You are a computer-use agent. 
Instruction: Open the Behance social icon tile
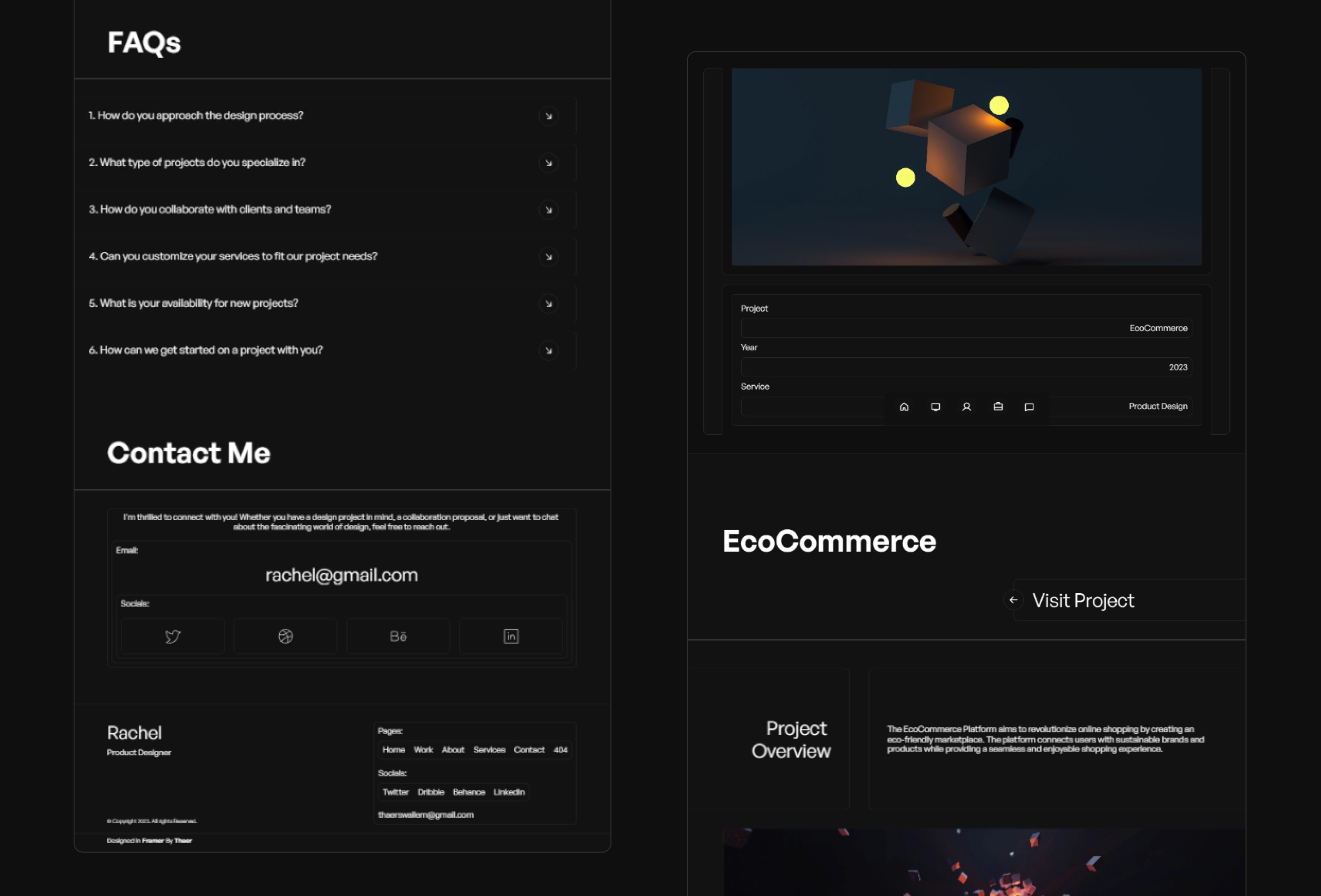tap(398, 636)
